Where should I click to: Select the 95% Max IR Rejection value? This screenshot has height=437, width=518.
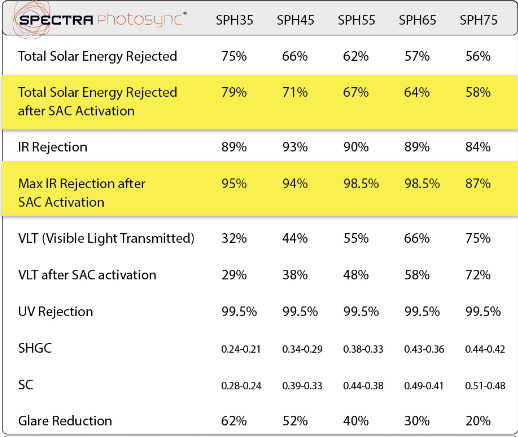pyautogui.click(x=234, y=184)
